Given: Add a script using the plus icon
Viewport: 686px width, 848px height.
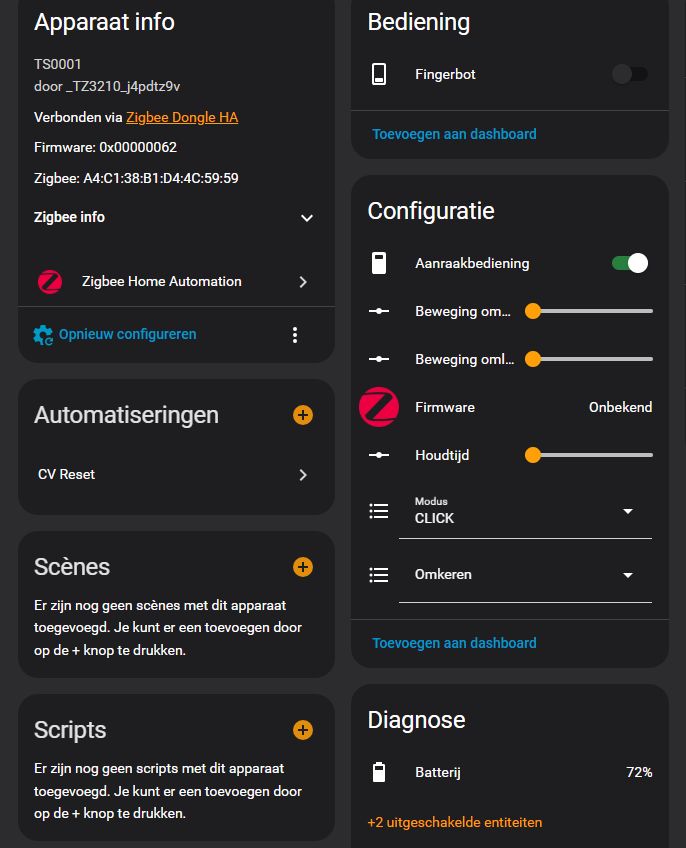Looking at the screenshot, I should point(303,730).
